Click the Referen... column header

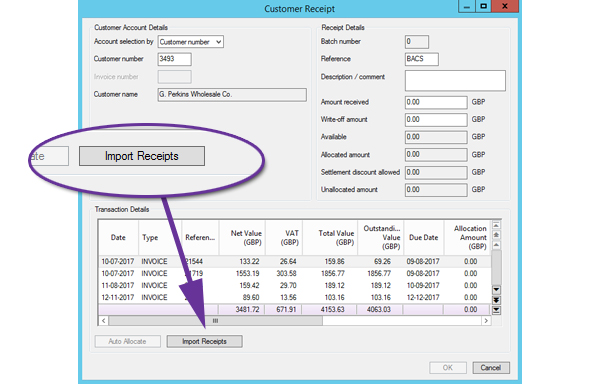coord(200,238)
